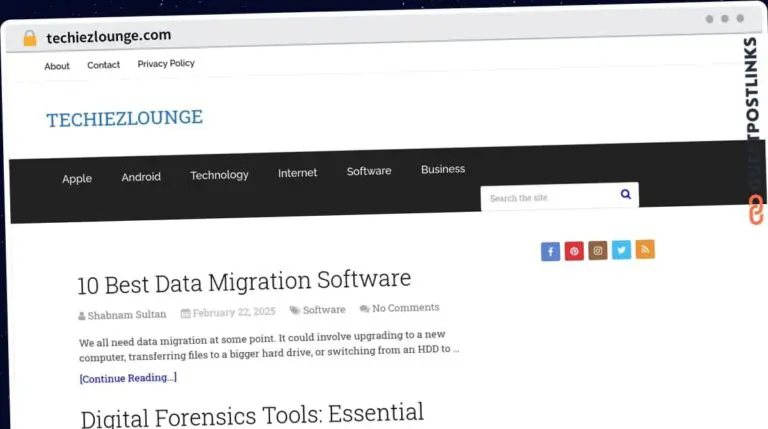Click the Instagram social icon

coord(598,251)
